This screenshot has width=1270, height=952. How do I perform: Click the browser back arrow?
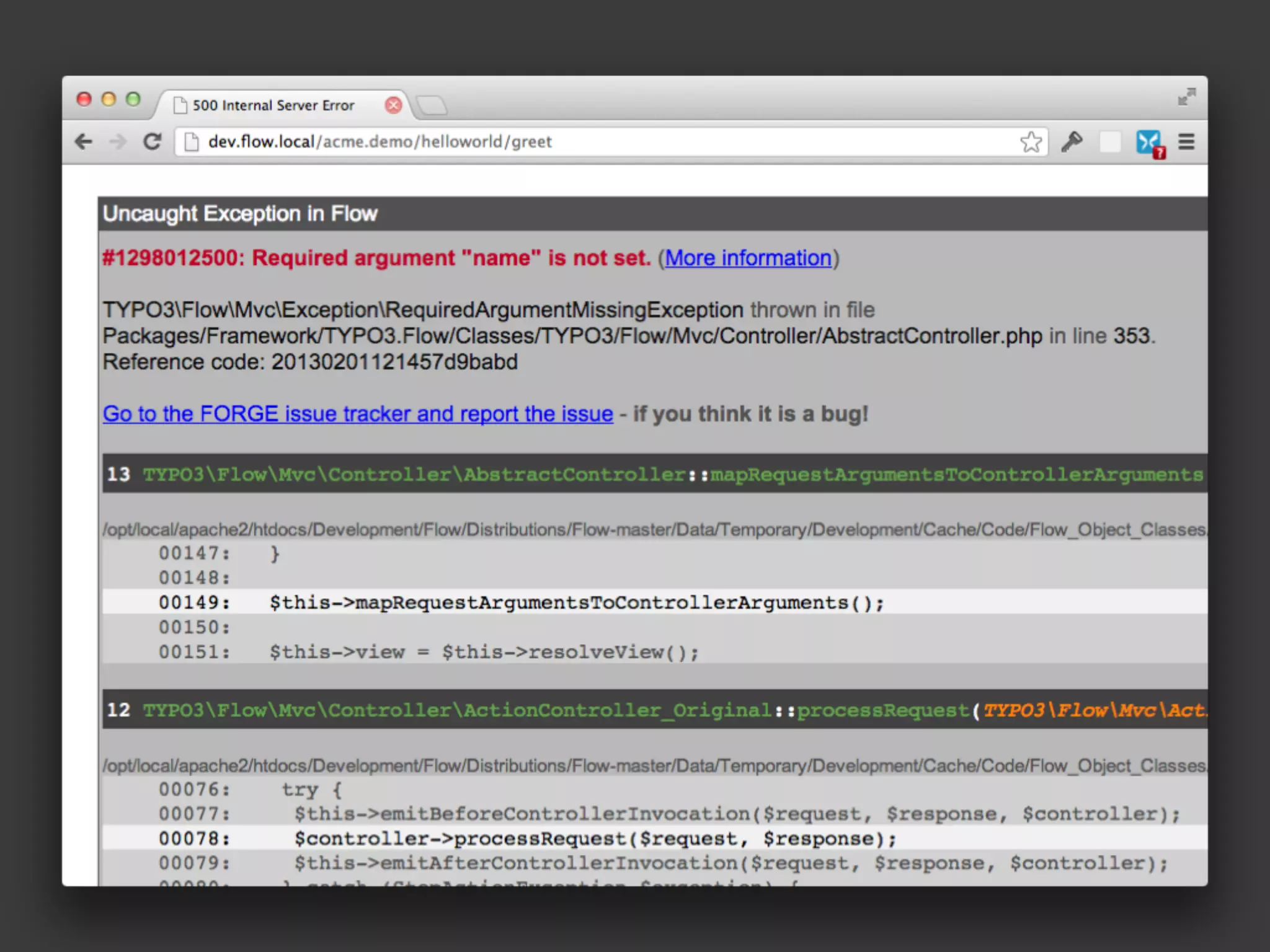point(84,142)
